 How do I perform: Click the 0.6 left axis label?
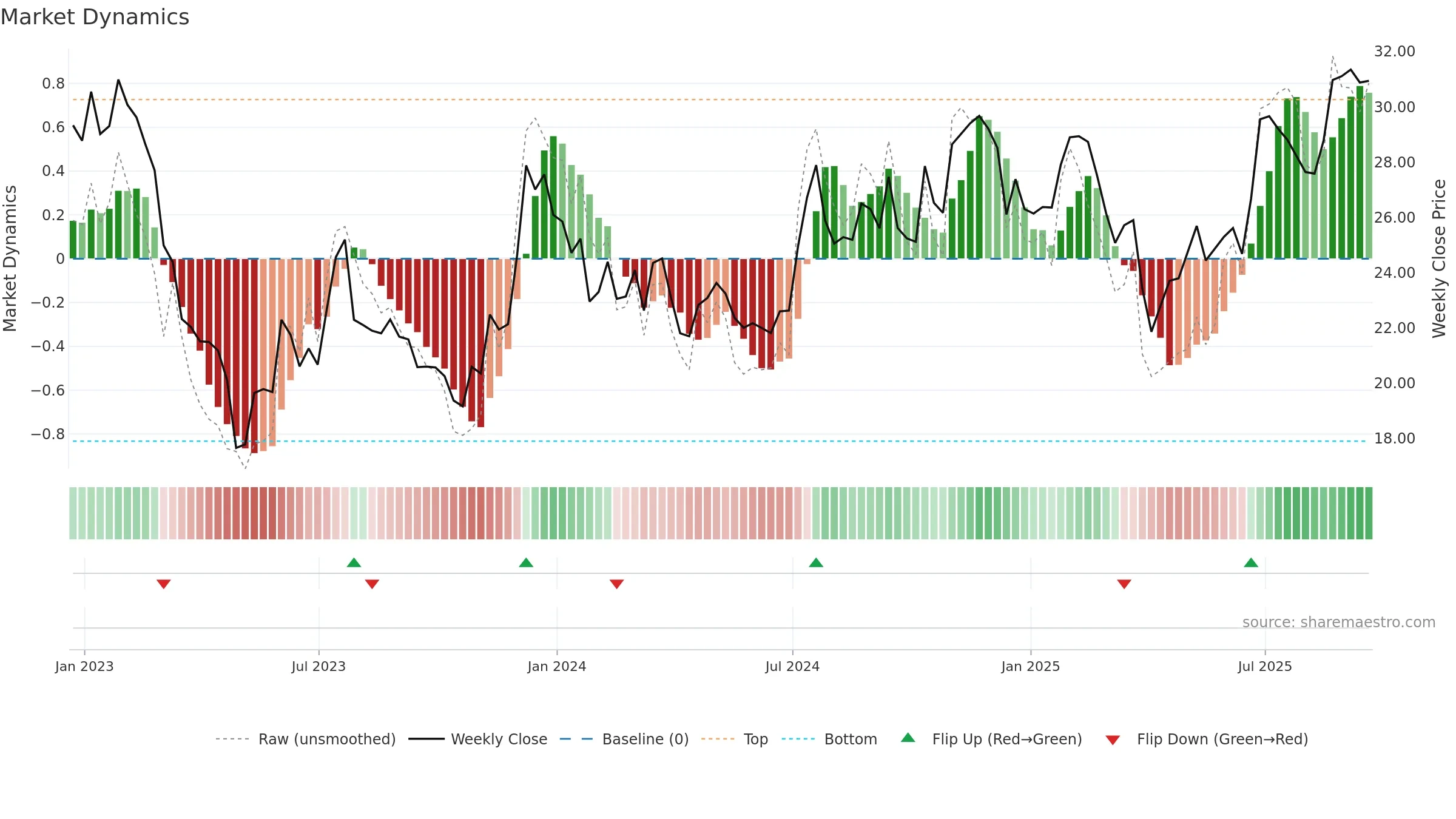point(53,127)
